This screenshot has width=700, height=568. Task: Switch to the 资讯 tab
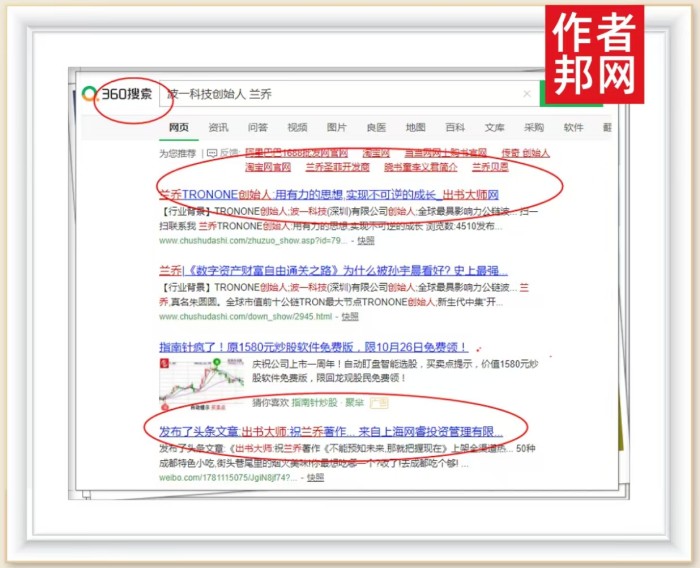(x=218, y=128)
